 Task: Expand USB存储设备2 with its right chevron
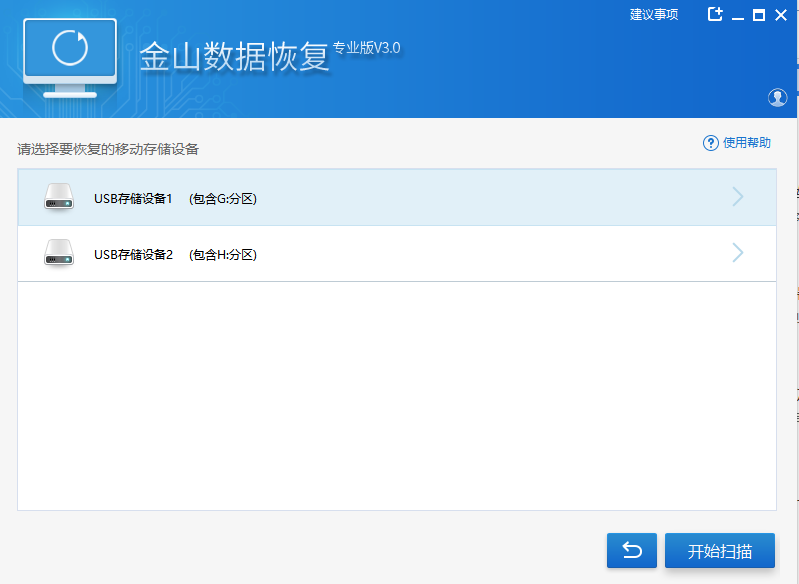click(738, 253)
